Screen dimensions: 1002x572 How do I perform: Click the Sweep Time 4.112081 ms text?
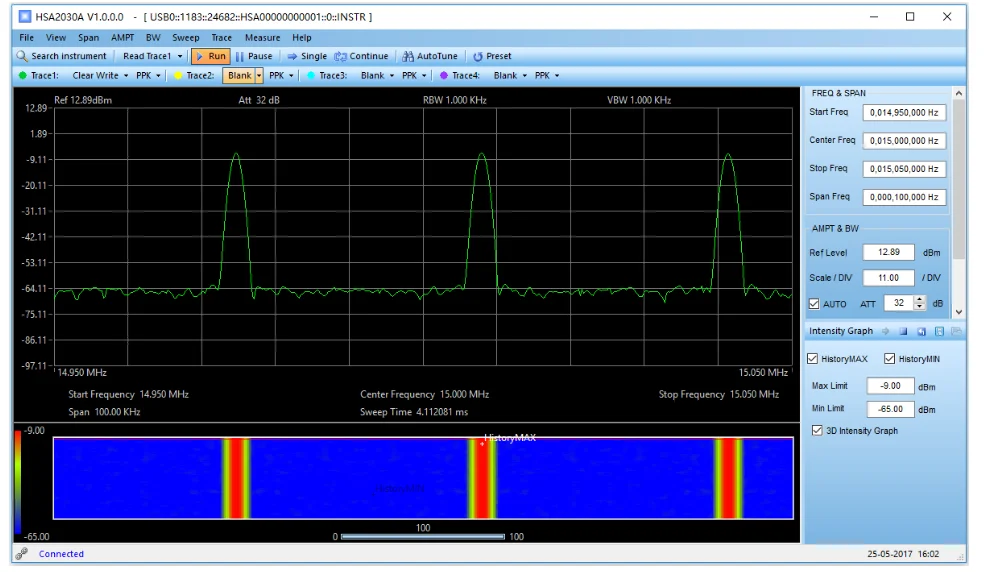[414, 412]
